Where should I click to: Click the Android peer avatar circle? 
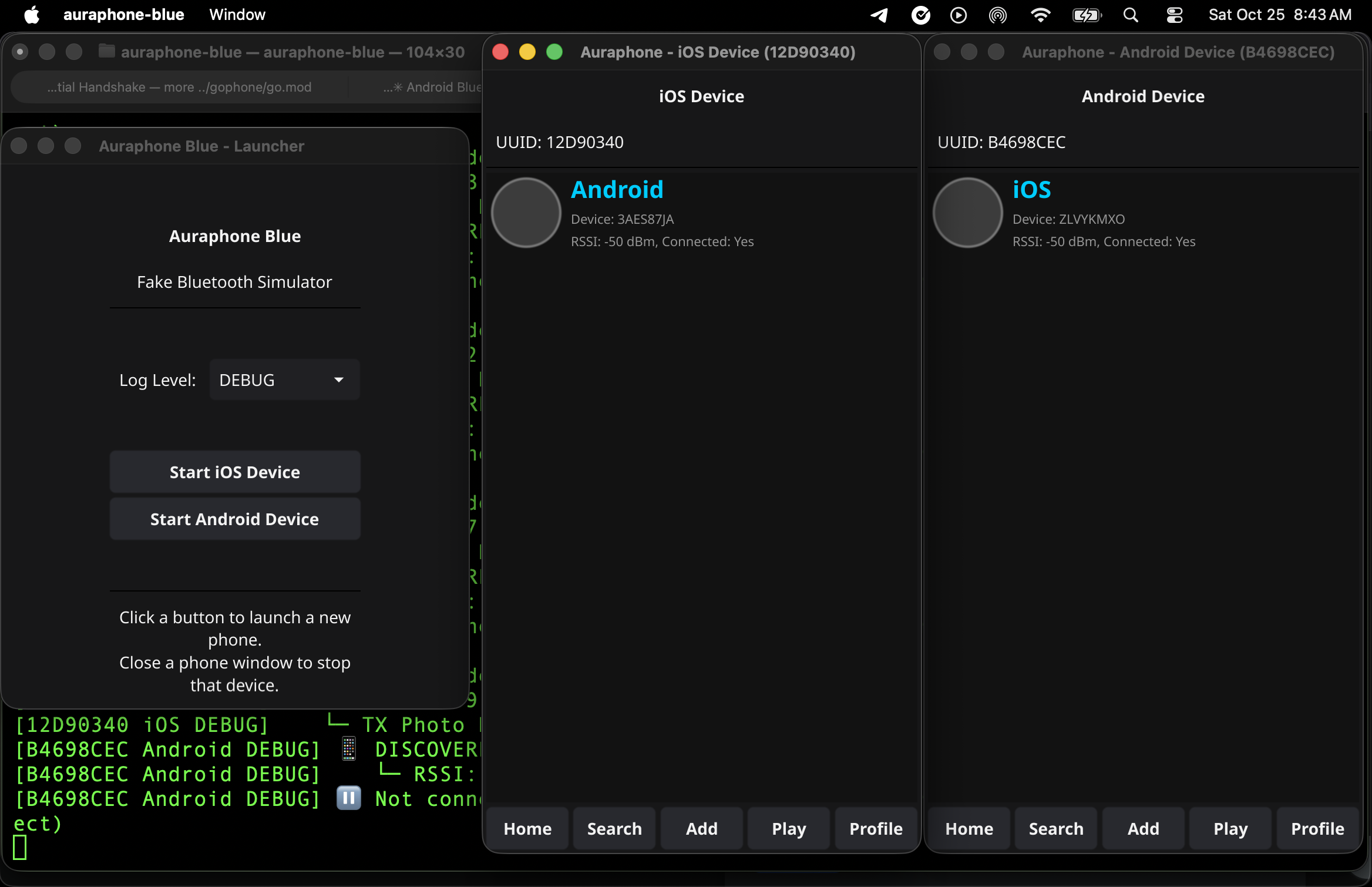tap(526, 213)
